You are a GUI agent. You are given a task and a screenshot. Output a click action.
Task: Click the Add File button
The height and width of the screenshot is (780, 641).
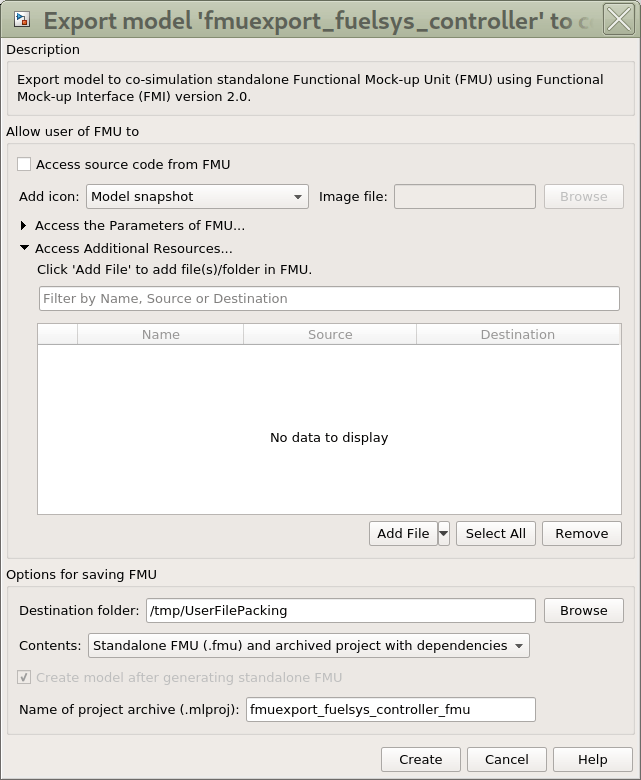(402, 534)
